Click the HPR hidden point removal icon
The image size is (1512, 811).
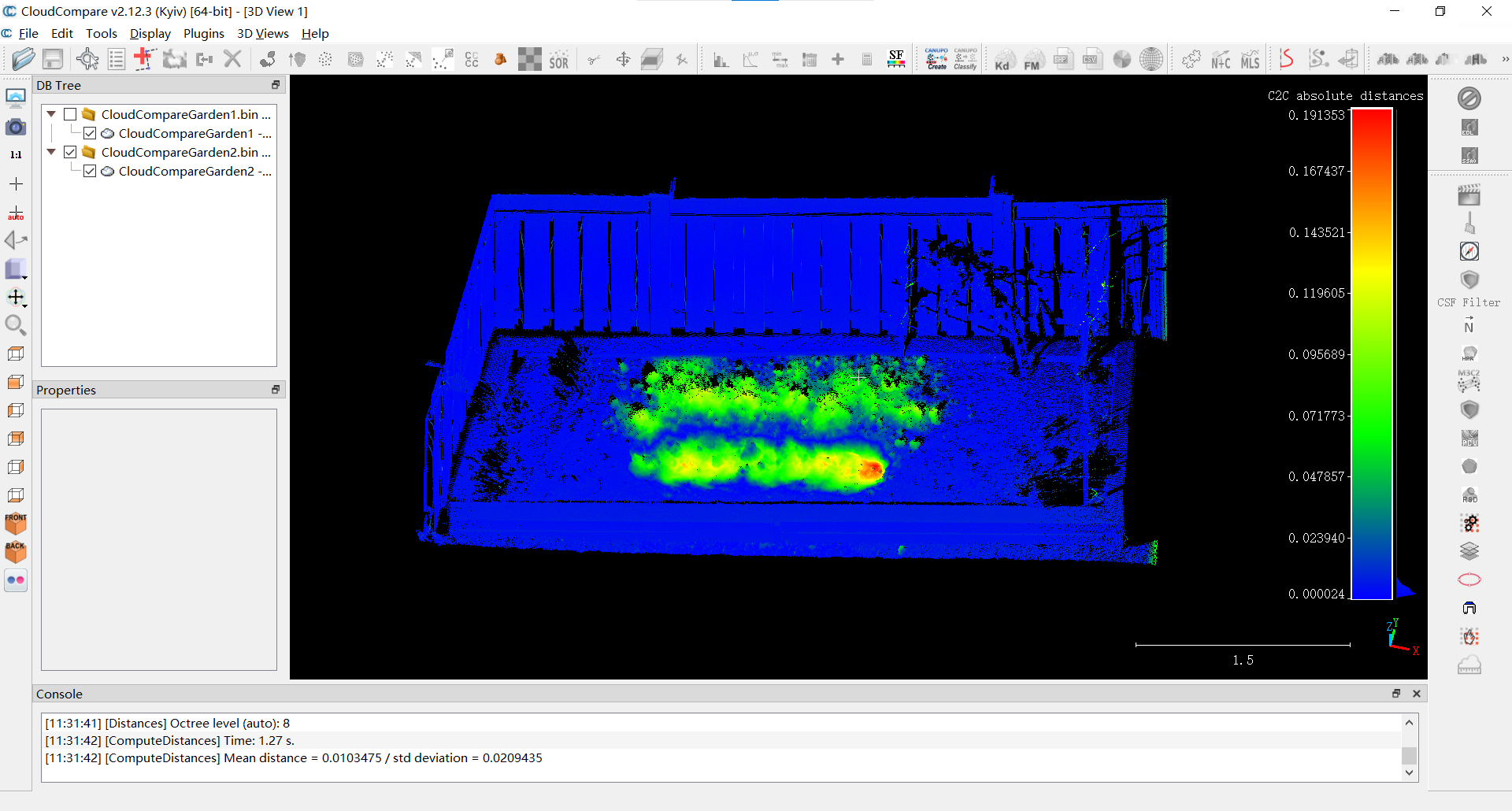click(x=1469, y=353)
